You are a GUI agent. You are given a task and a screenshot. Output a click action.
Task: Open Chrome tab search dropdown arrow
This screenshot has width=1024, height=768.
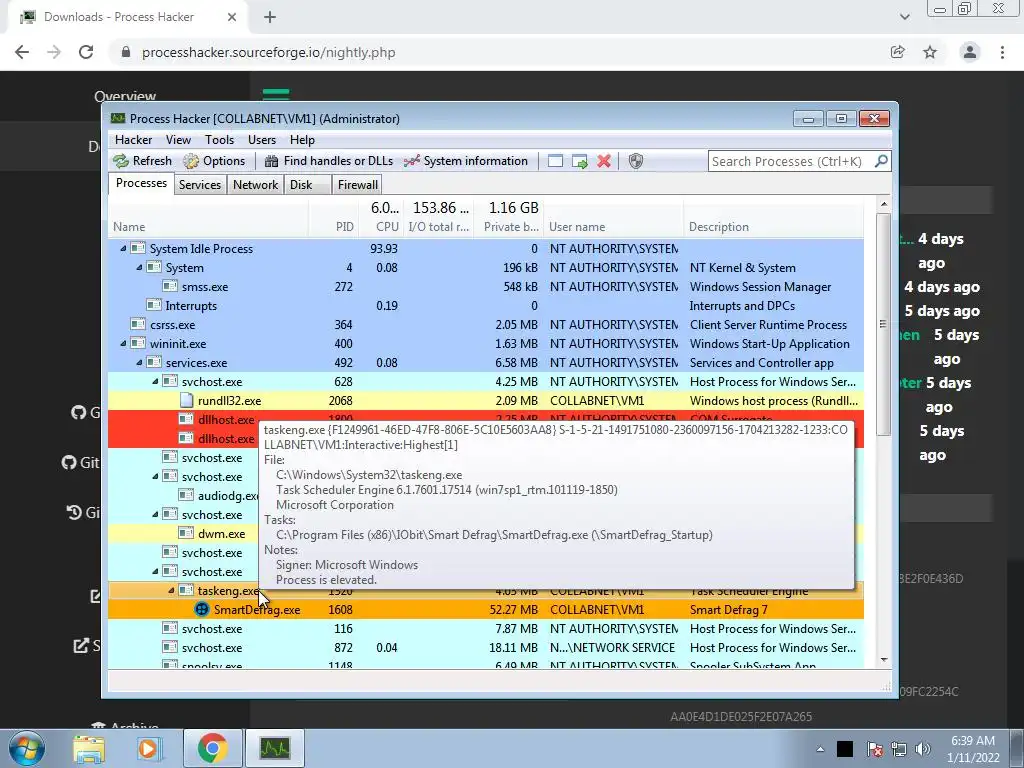point(904,17)
